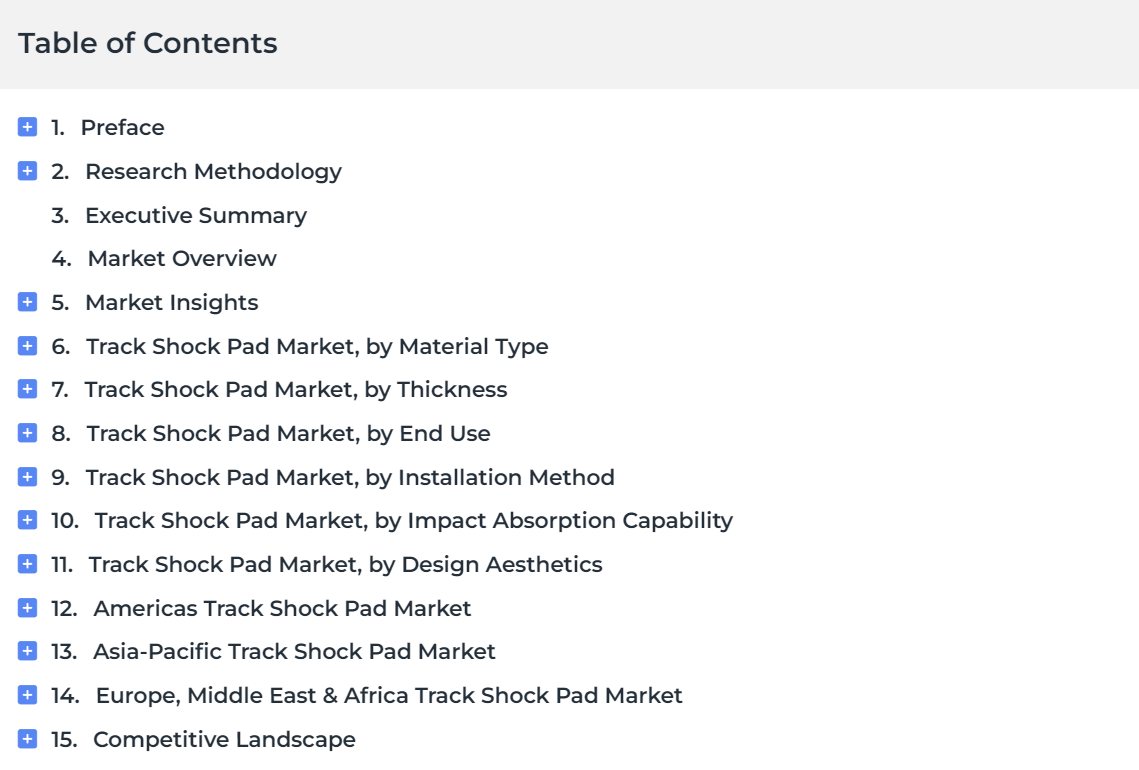Open the Market Overview entry
The image size is (1139, 770).
coord(182,259)
